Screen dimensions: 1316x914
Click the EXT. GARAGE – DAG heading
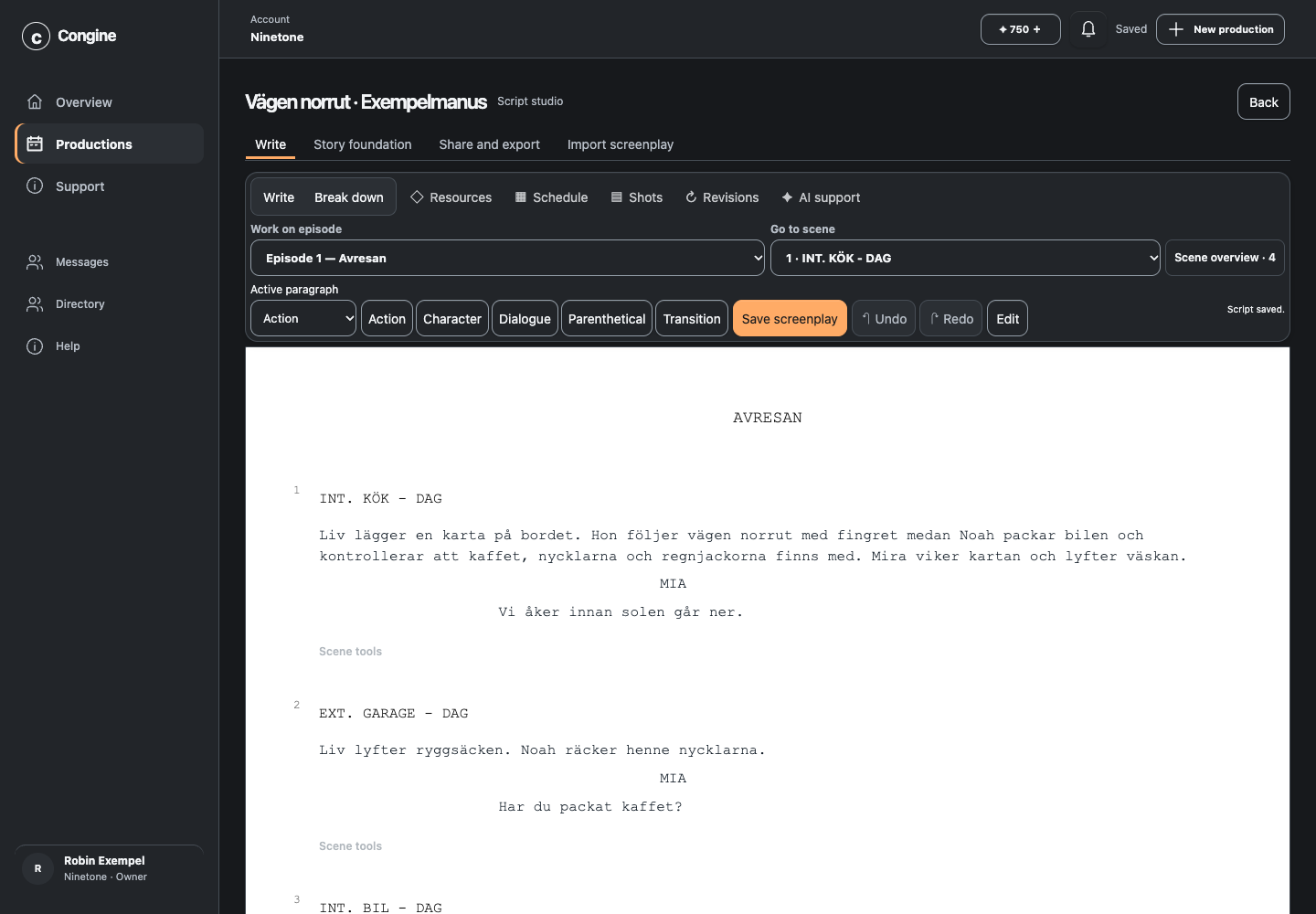click(x=393, y=714)
